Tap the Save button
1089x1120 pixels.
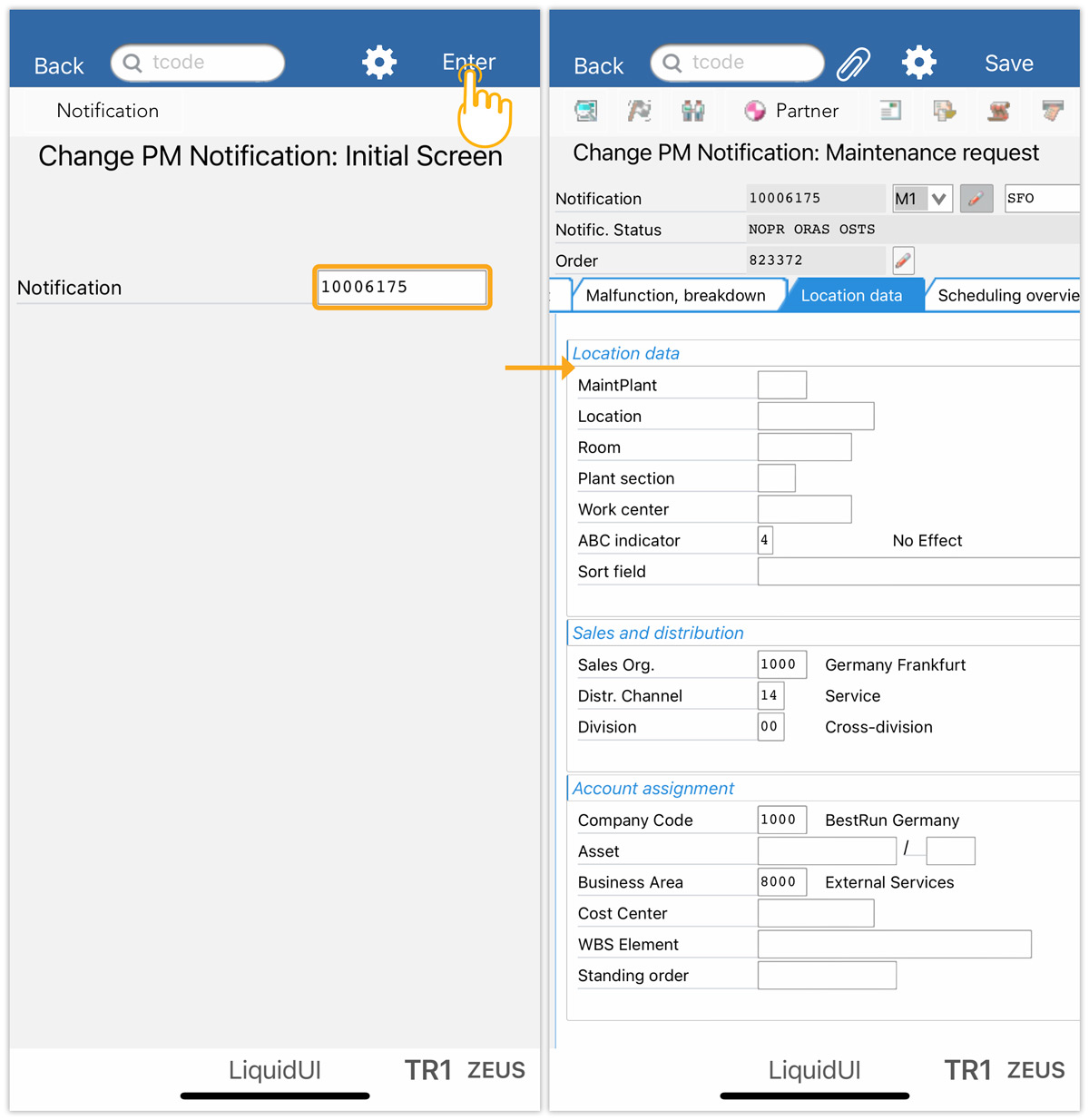coord(1008,64)
